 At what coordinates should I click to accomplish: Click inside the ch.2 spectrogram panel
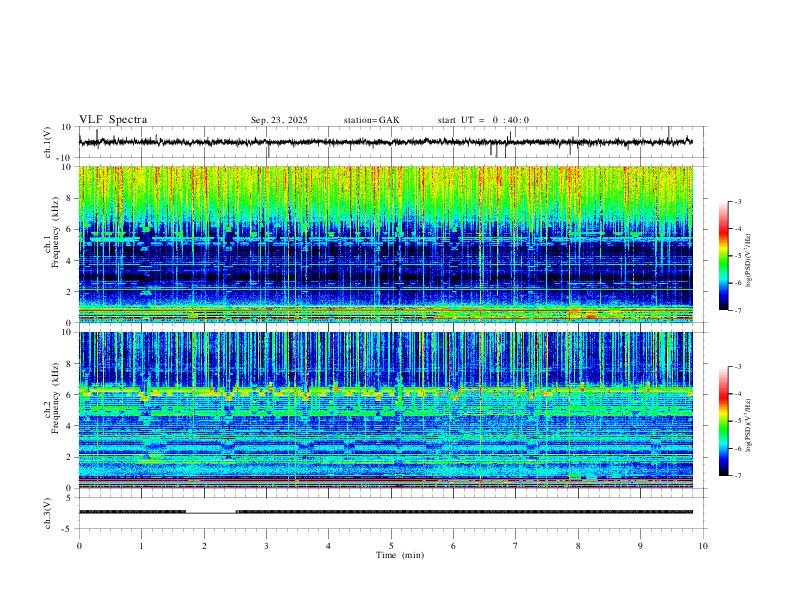[x=385, y=410]
